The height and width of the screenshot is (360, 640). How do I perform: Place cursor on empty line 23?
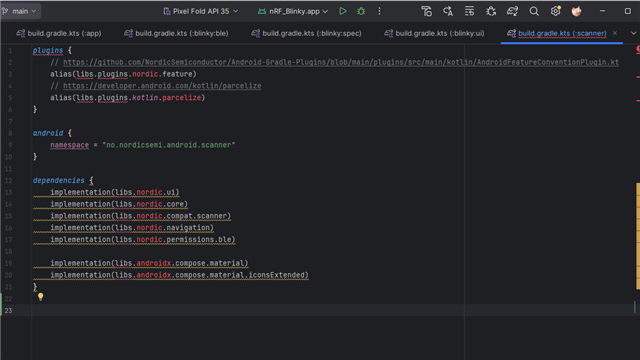click(x=333, y=311)
